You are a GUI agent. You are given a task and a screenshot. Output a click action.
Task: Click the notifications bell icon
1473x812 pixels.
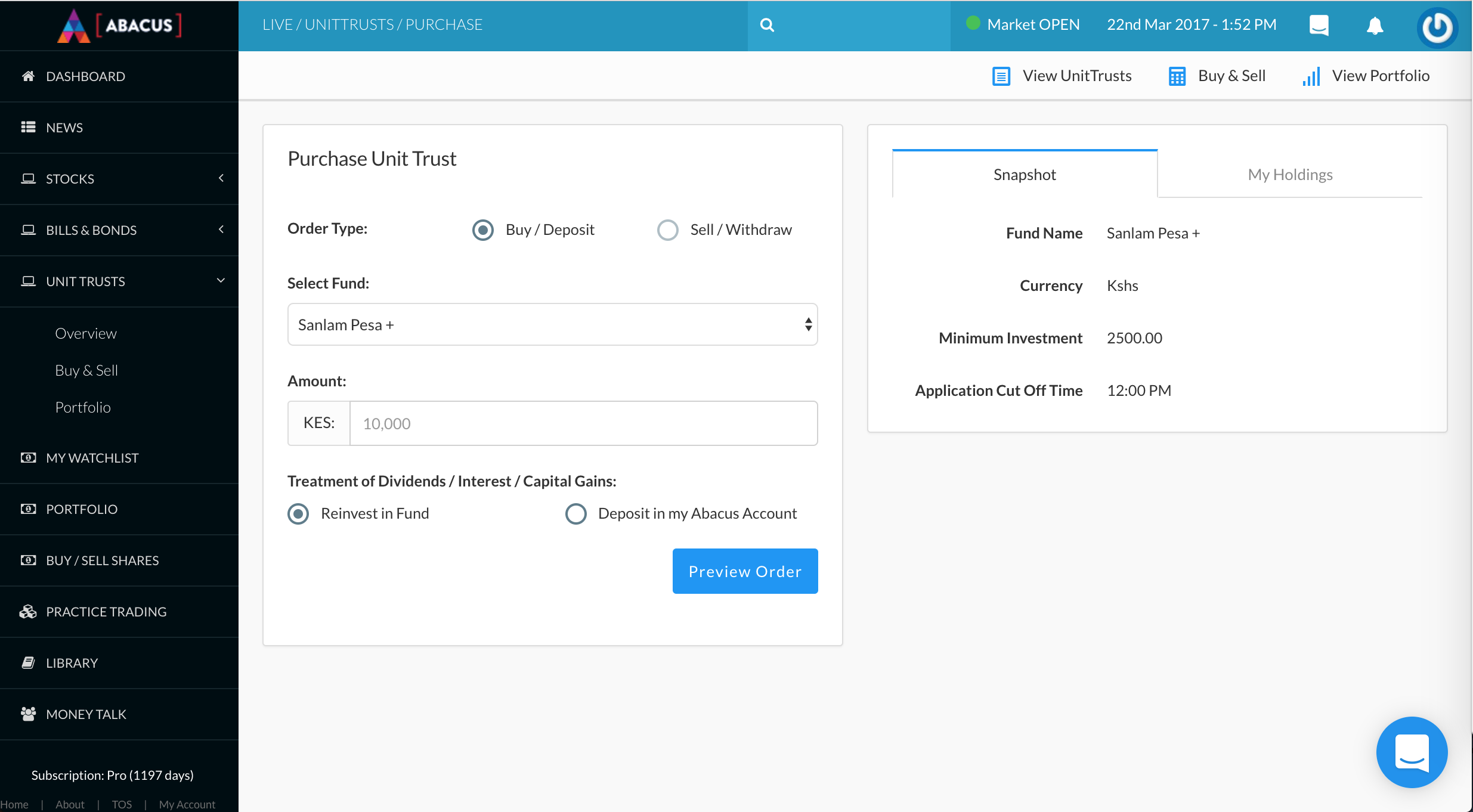(1374, 25)
